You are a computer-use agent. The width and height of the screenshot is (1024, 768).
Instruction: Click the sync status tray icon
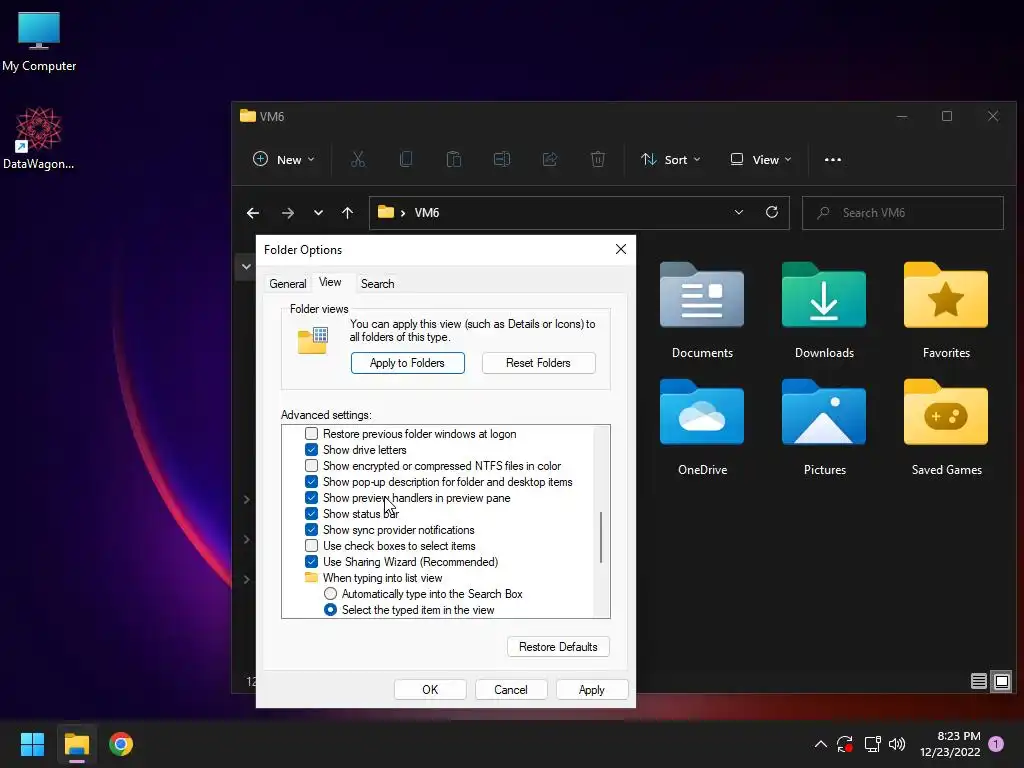click(x=844, y=744)
